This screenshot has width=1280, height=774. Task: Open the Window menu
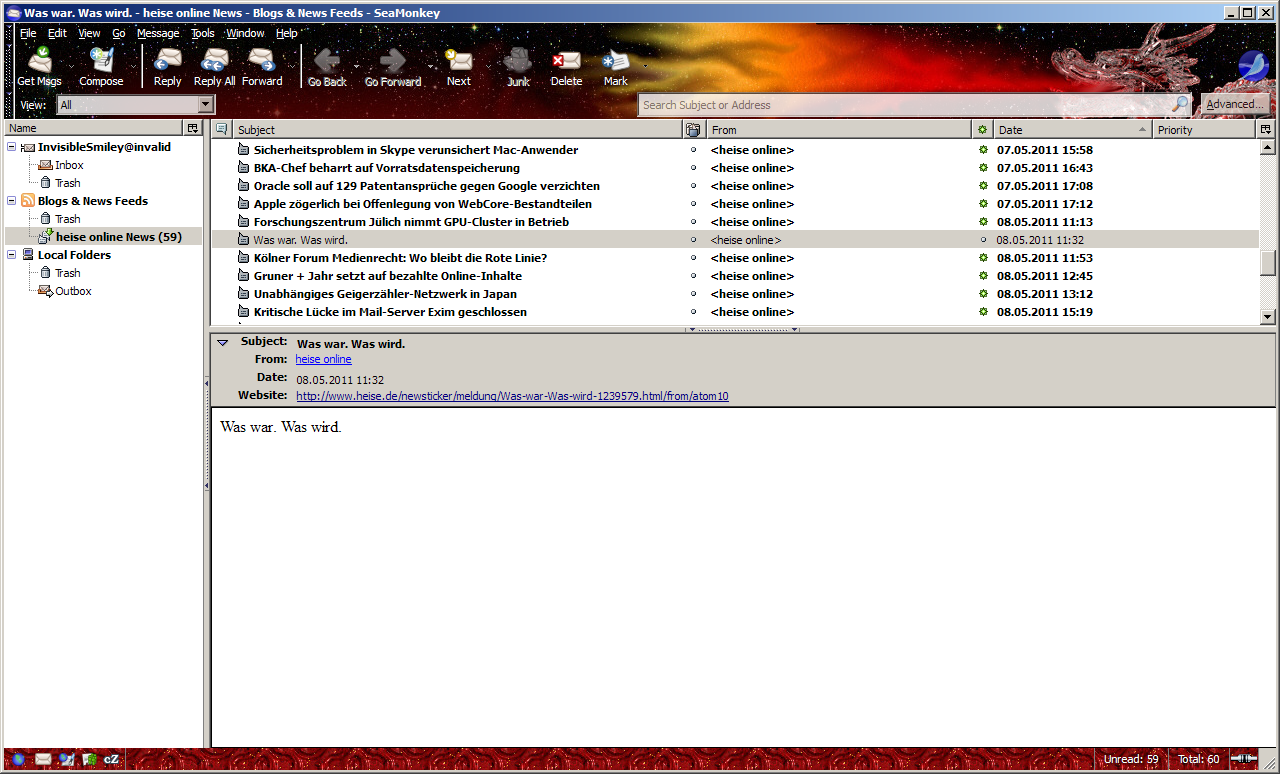click(x=245, y=33)
